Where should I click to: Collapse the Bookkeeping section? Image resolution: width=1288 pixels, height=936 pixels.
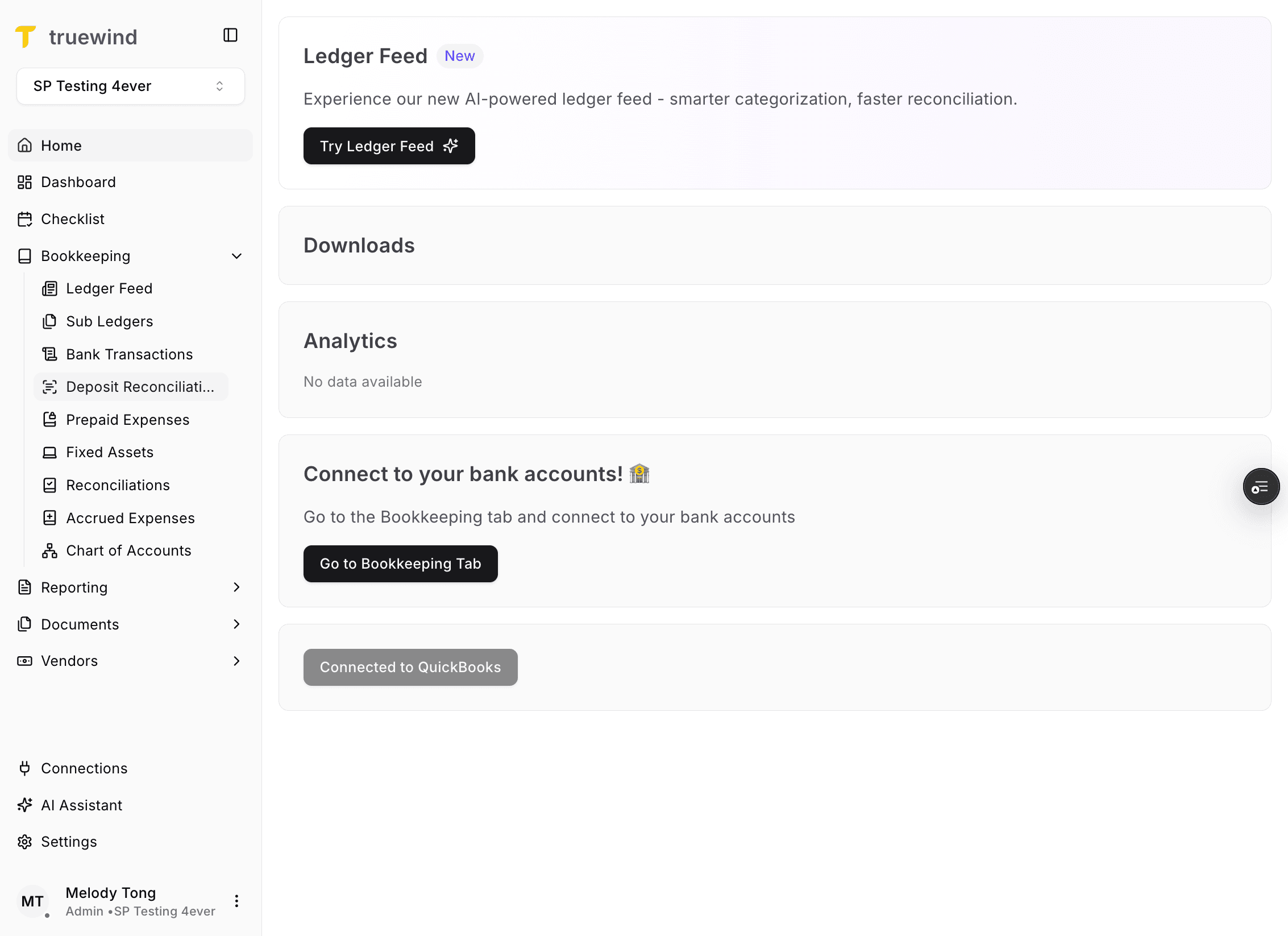[x=236, y=256]
